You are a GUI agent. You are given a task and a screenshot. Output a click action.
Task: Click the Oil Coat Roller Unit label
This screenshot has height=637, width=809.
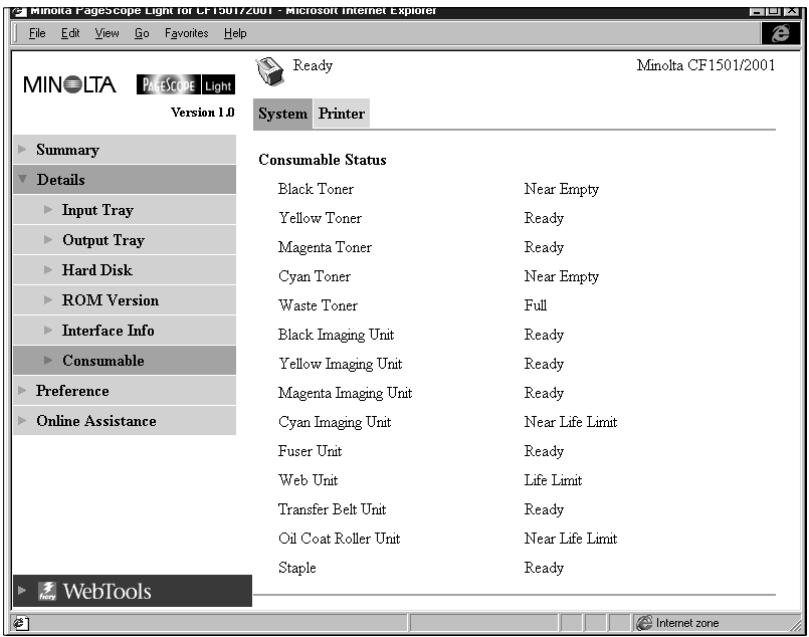[x=339, y=538]
